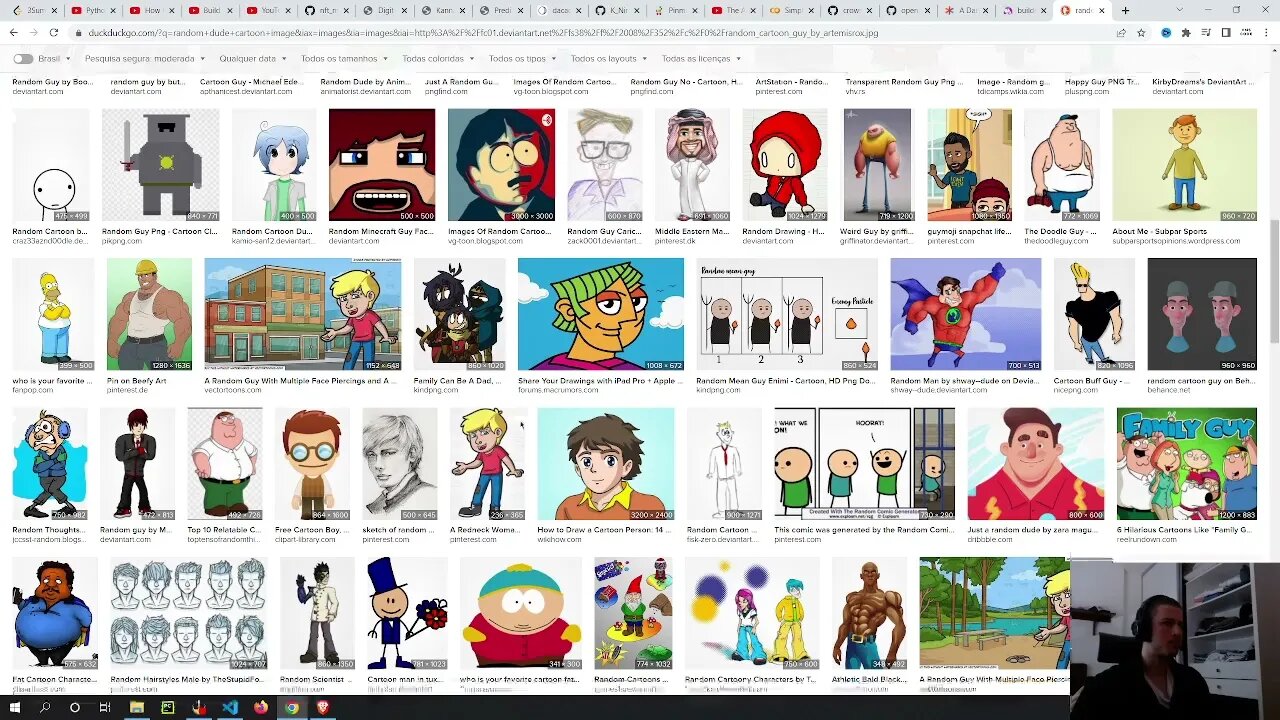Open the Chrome three-dot menu
The width and height of the screenshot is (1280, 720).
click(x=1266, y=32)
